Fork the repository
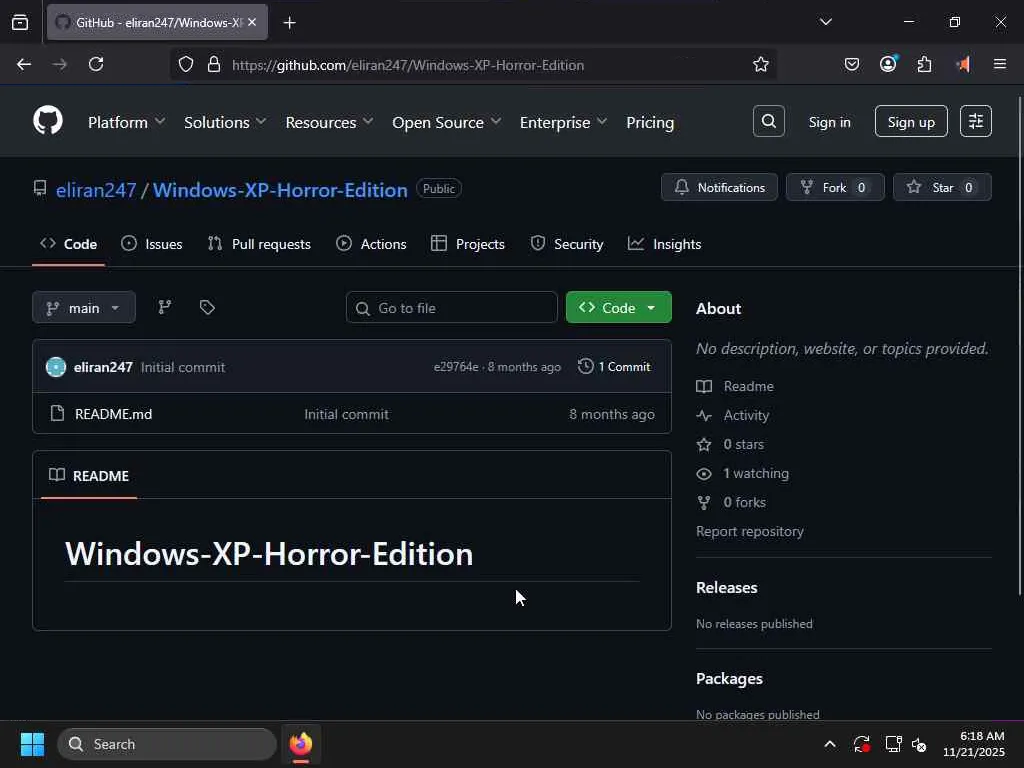This screenshot has height=768, width=1024. [835, 187]
